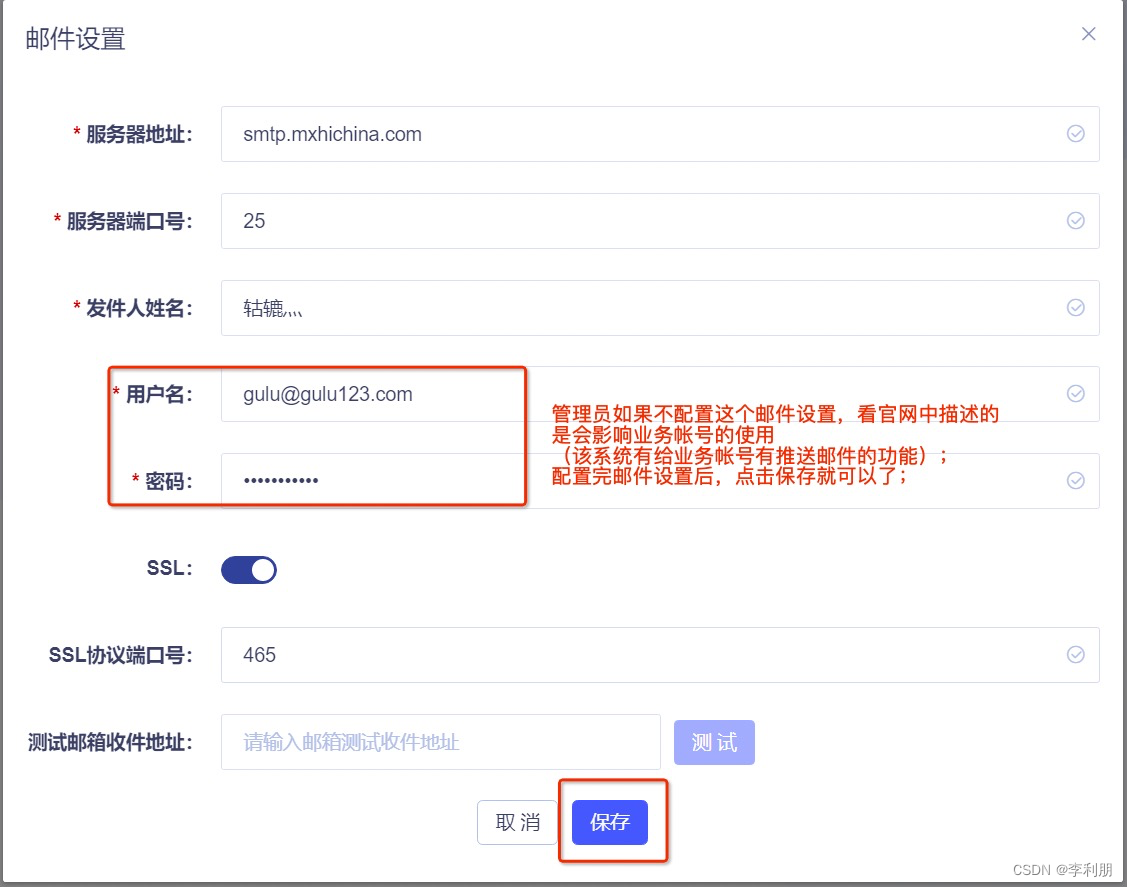Focus the 服务器地址 input with smtp.mxhichina.com
This screenshot has height=887, width=1127.
(x=660, y=134)
